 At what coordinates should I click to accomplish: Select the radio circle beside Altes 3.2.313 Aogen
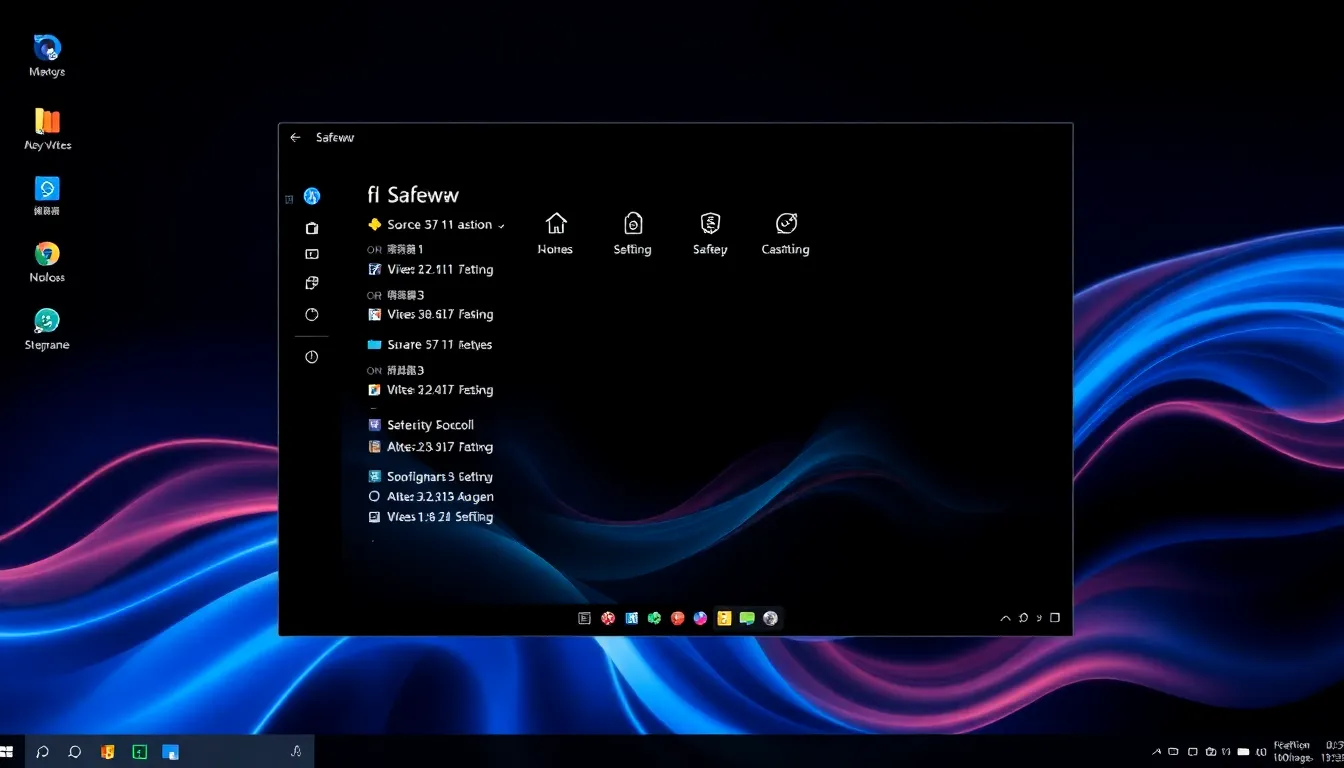click(x=375, y=496)
